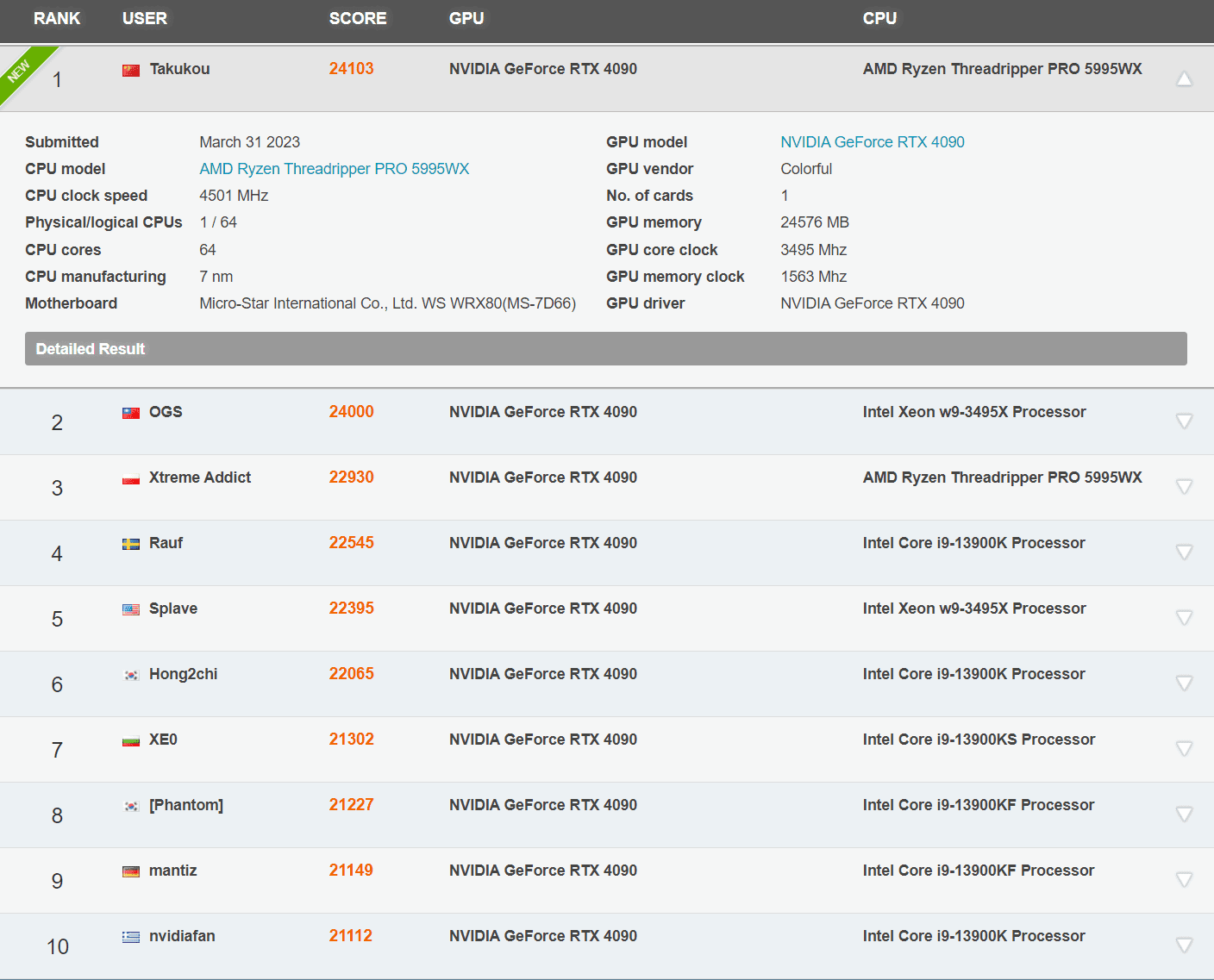Click Intel Xeon w9-3495X Processor in OGS row

tap(974, 412)
